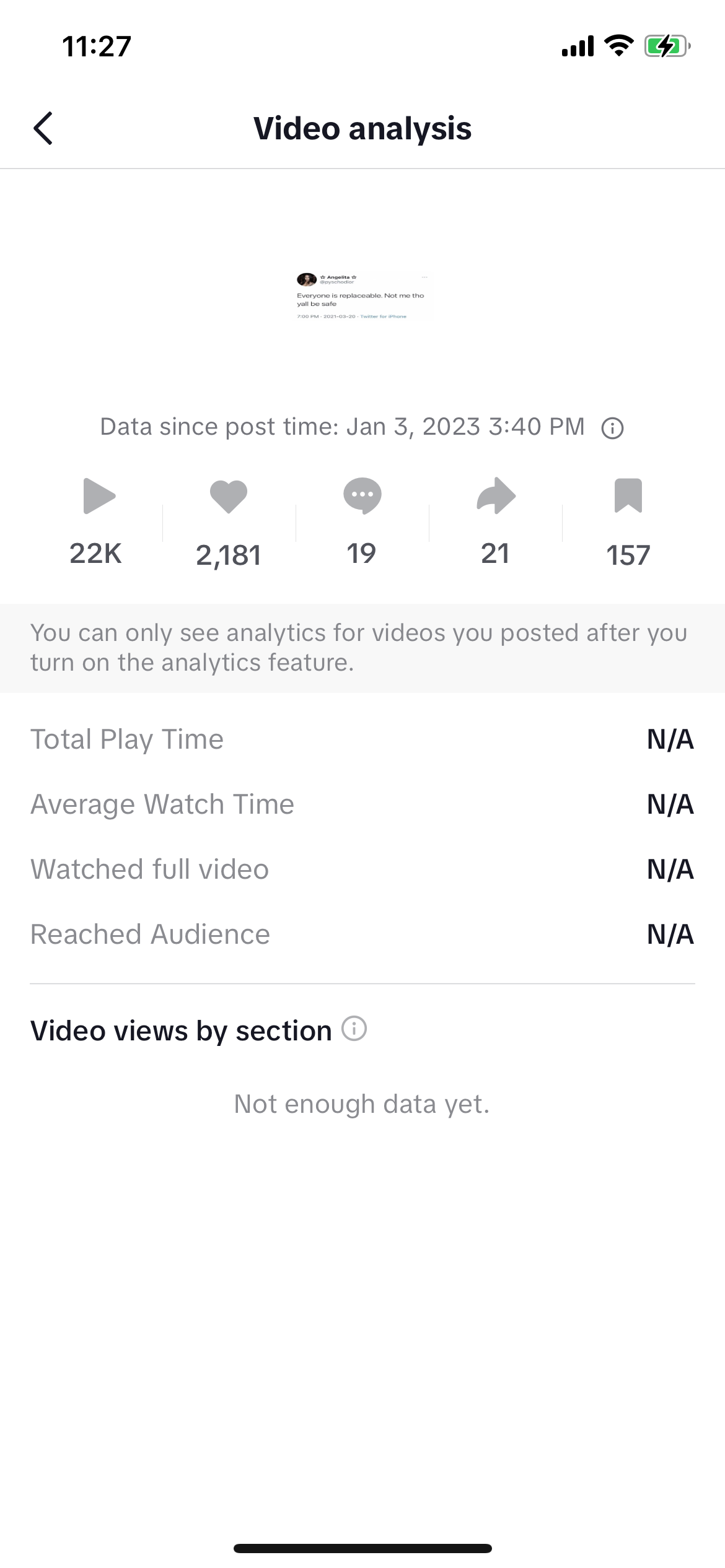Tap the shares arrow icon

[496, 495]
